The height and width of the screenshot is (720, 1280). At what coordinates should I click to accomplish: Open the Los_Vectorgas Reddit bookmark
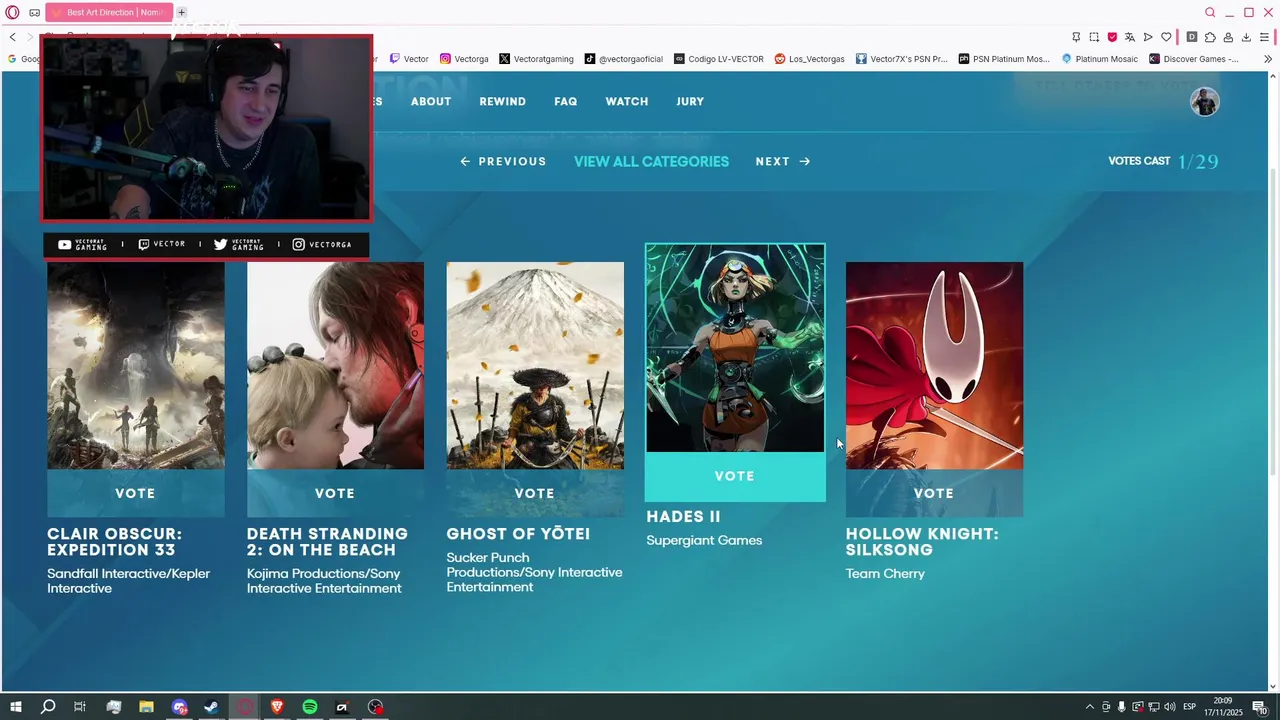810,59
